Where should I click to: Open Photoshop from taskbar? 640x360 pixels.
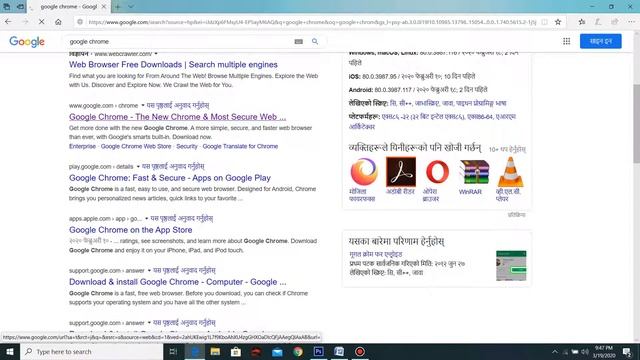pos(318,351)
